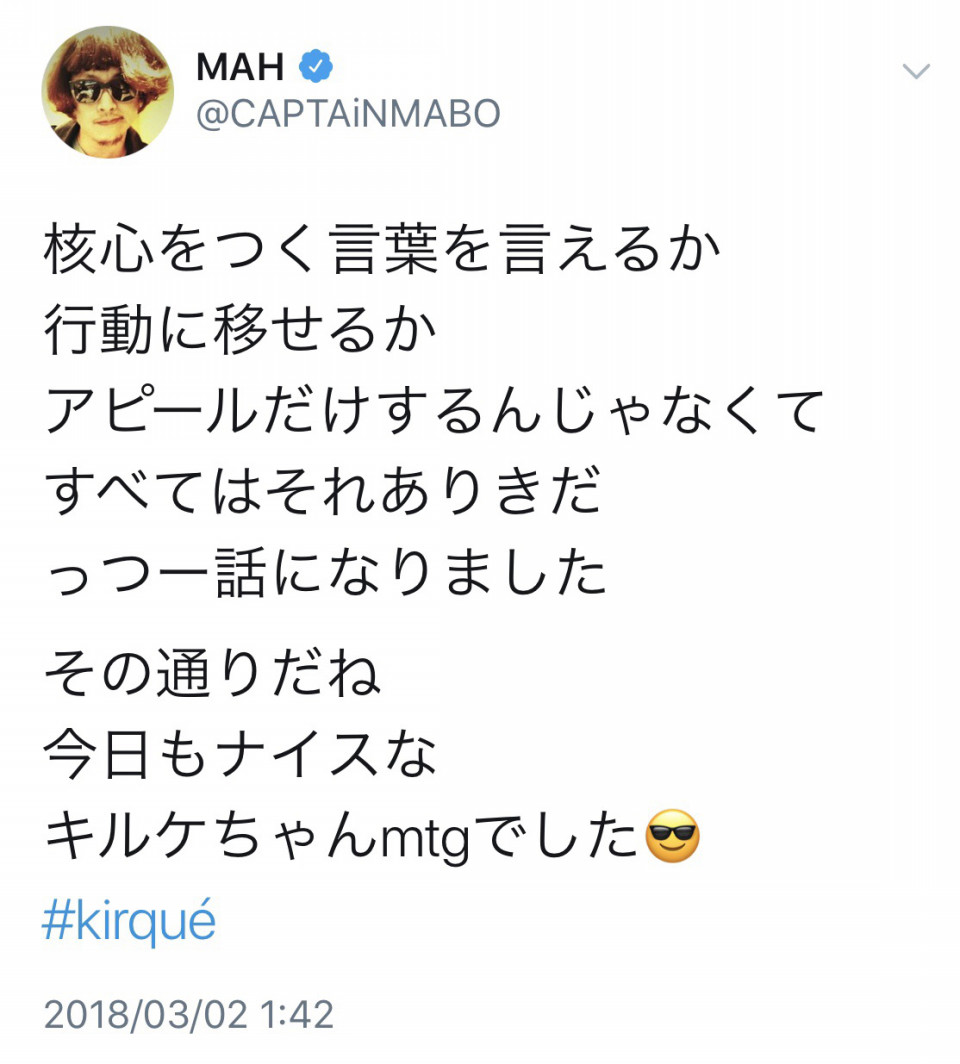Select the line starting with 核心をつく
The image size is (960, 1064).
(381, 250)
